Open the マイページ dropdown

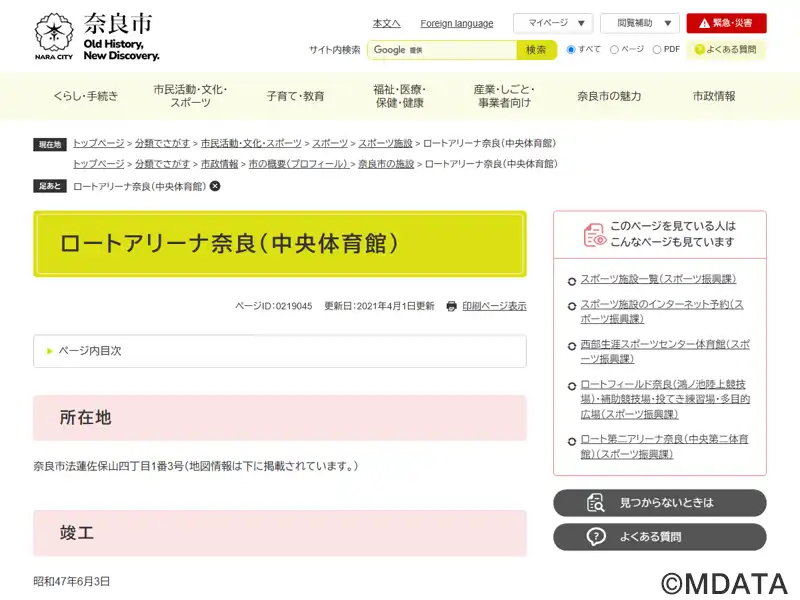pyautogui.click(x=553, y=23)
